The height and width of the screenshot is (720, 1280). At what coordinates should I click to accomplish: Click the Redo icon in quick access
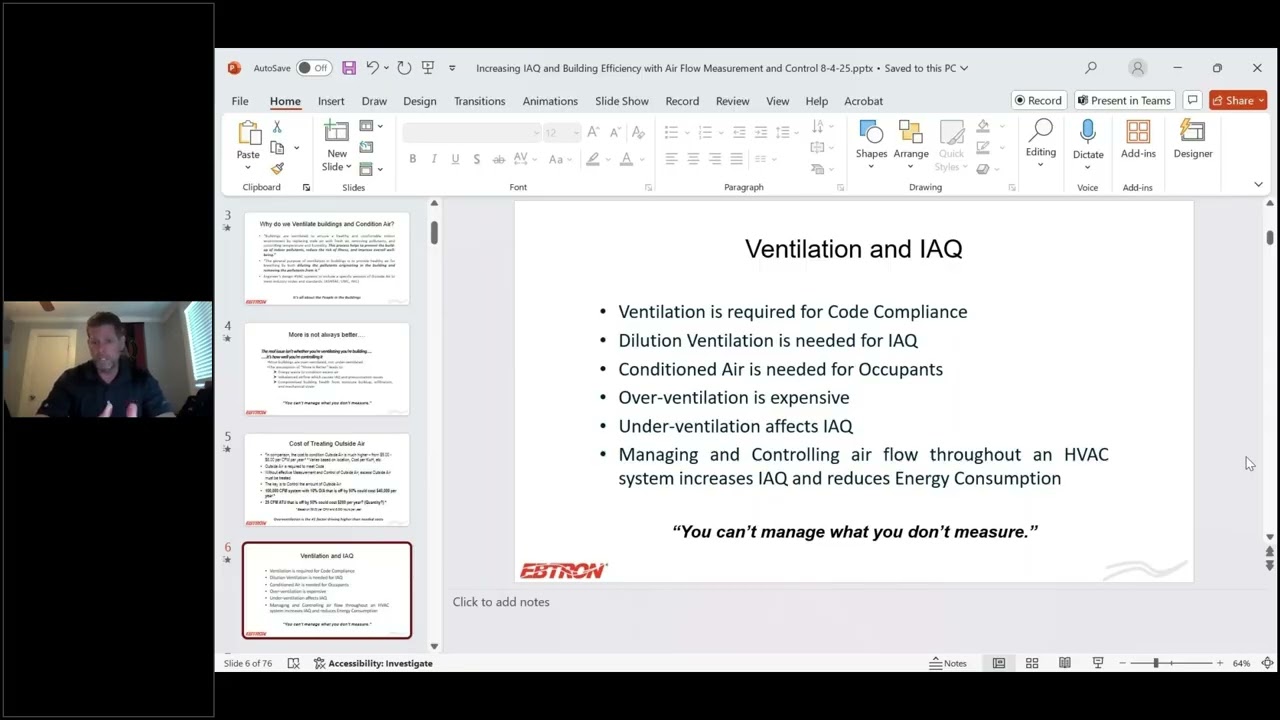pyautogui.click(x=404, y=68)
